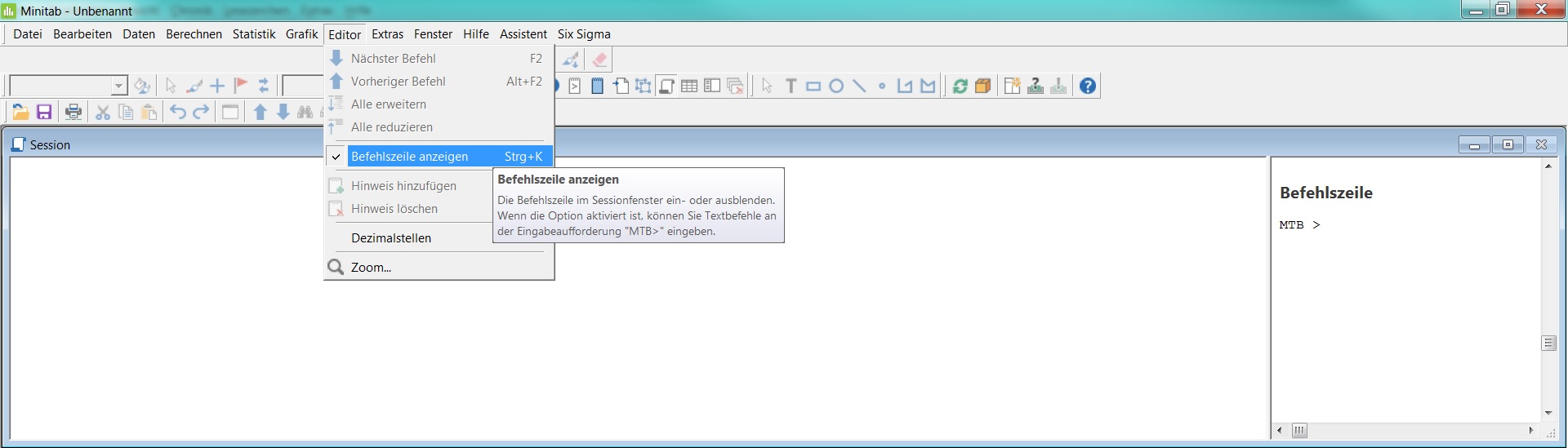1568x448 pixels.
Task: Open the Assistent menu
Action: [523, 34]
